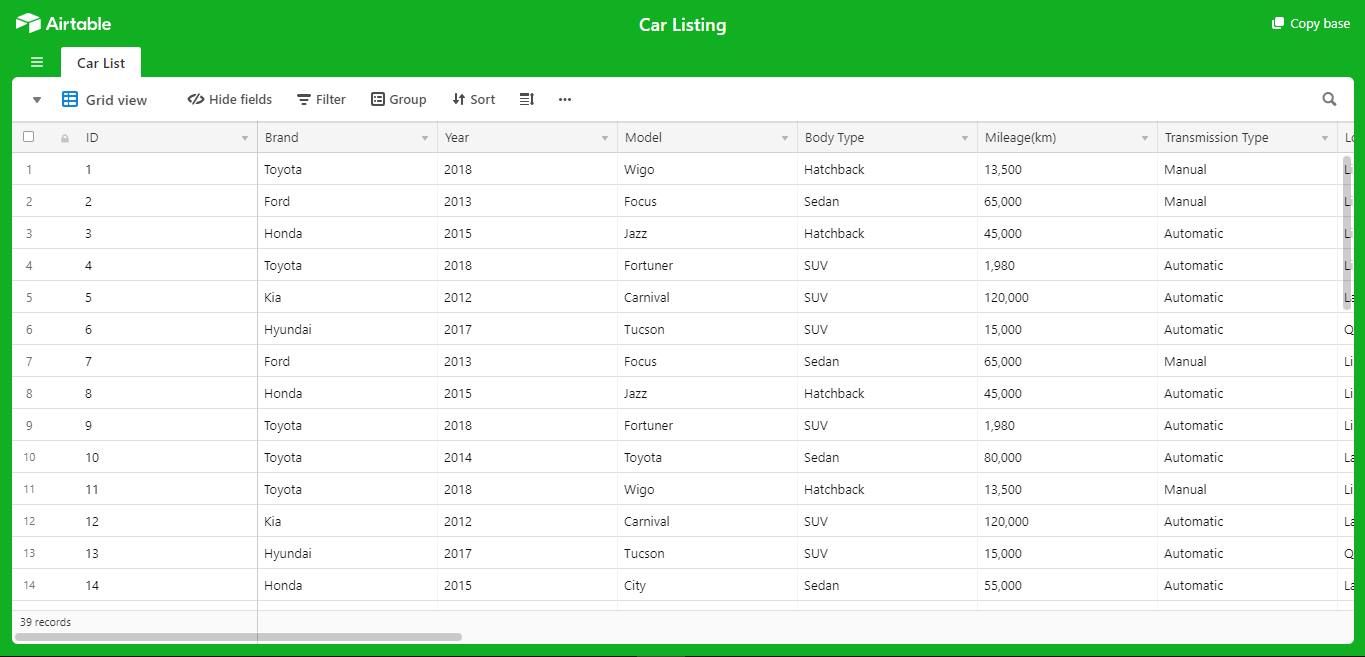
Task: Click Model cell Wigo in row 1
Action: coord(708,169)
